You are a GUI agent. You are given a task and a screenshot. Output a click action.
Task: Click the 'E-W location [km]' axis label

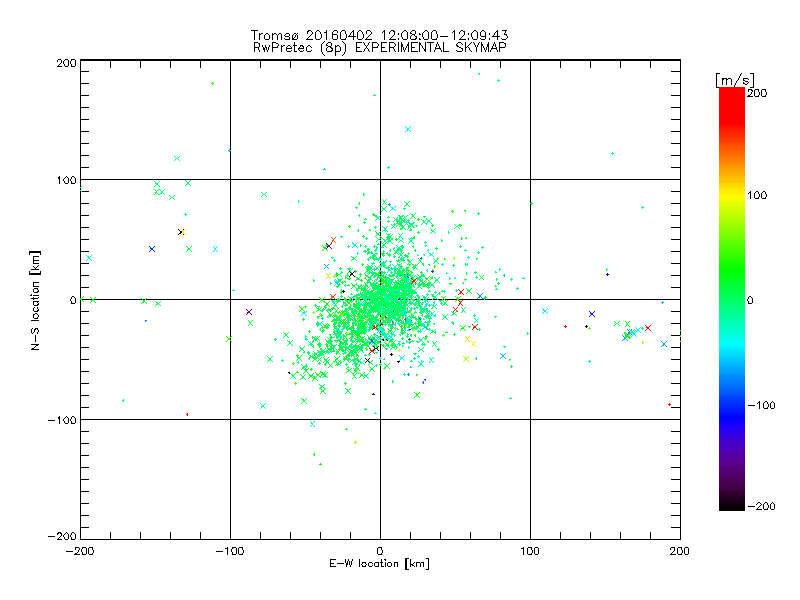[x=380, y=564]
